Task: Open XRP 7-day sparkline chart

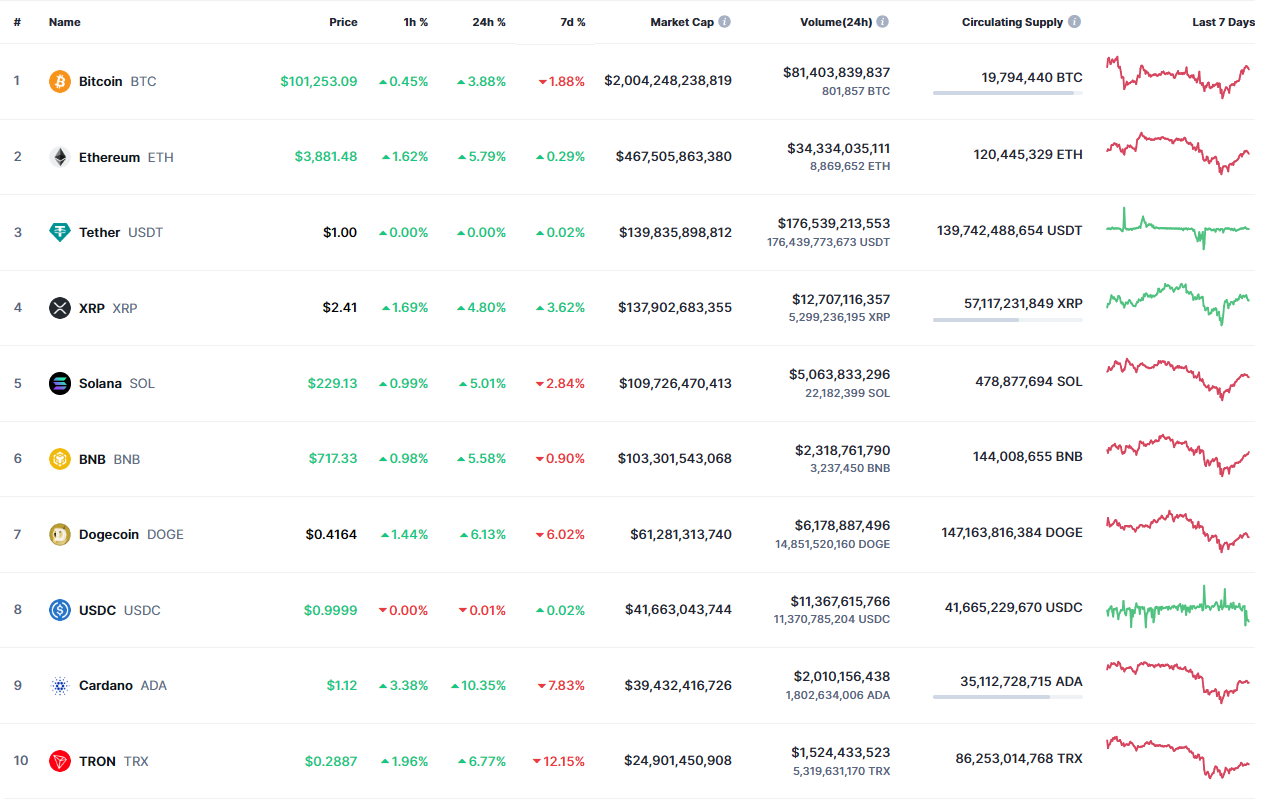Action: (x=1178, y=303)
